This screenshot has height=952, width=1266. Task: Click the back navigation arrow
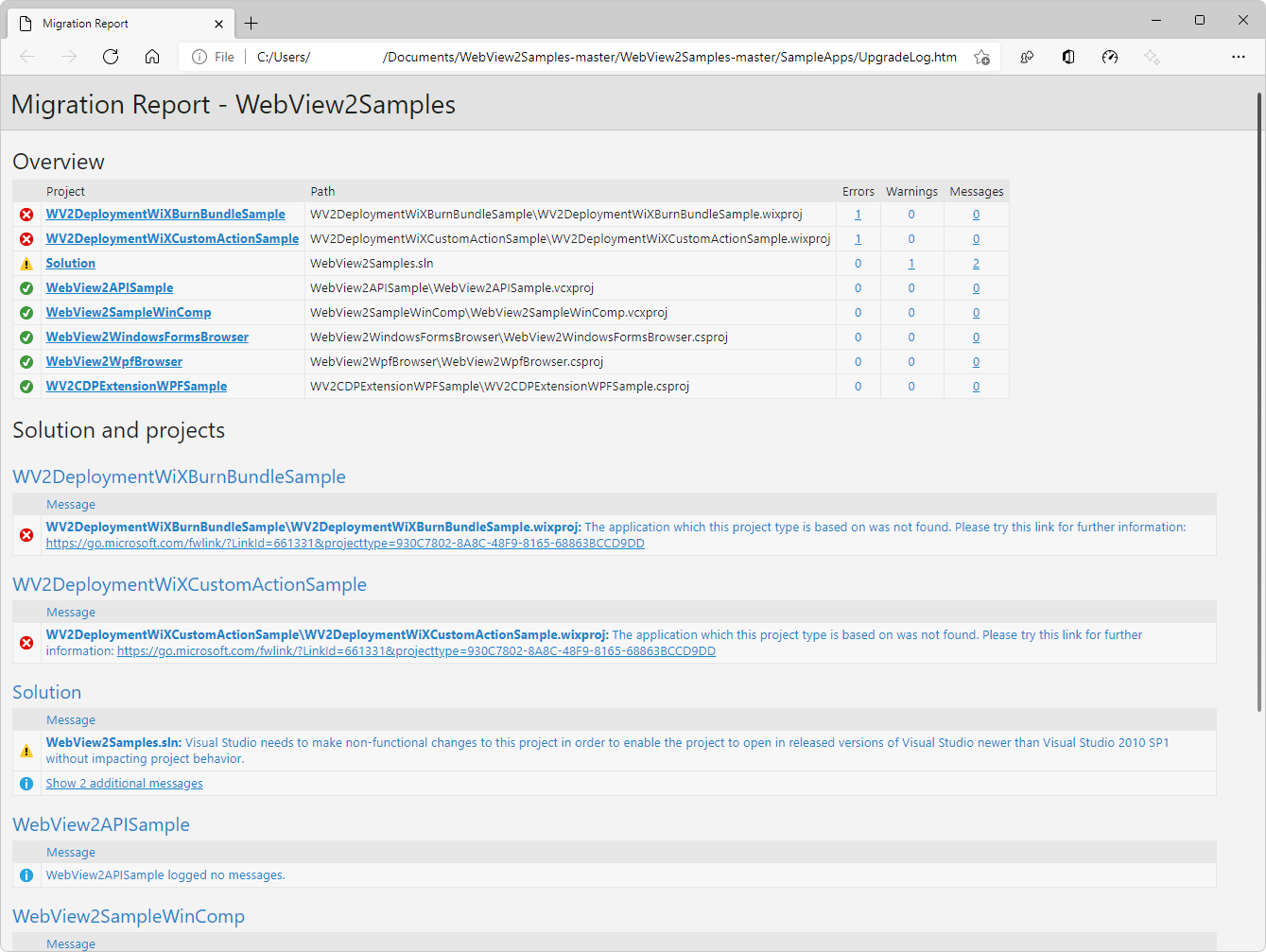point(26,57)
